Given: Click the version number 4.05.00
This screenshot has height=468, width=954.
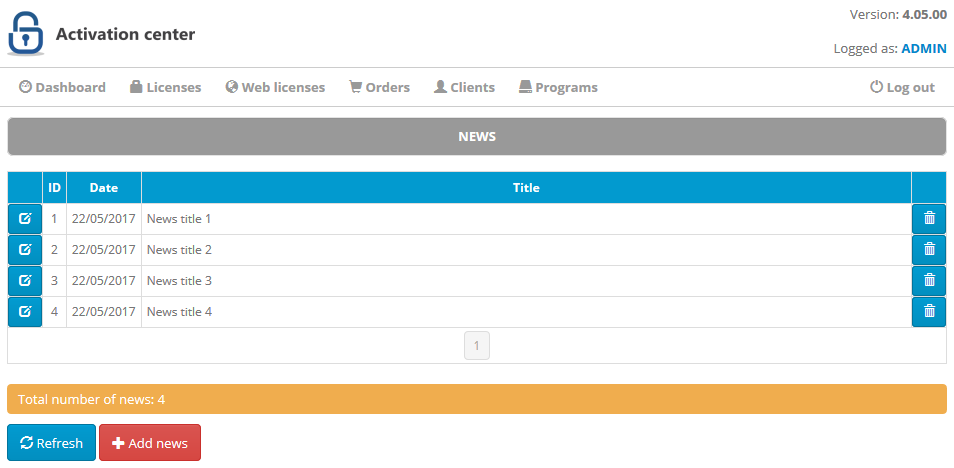Looking at the screenshot, I should pyautogui.click(x=924, y=15).
